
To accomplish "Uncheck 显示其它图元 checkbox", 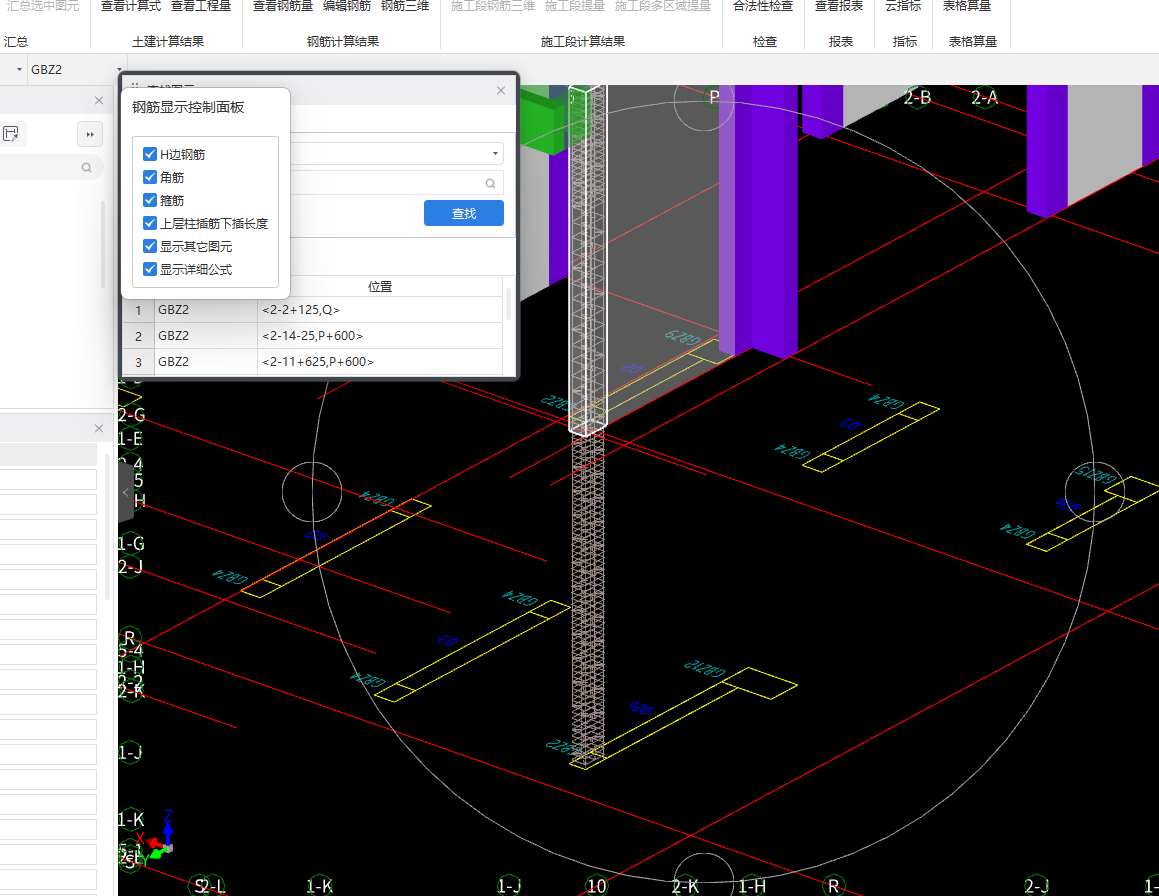I will pyautogui.click(x=149, y=245).
